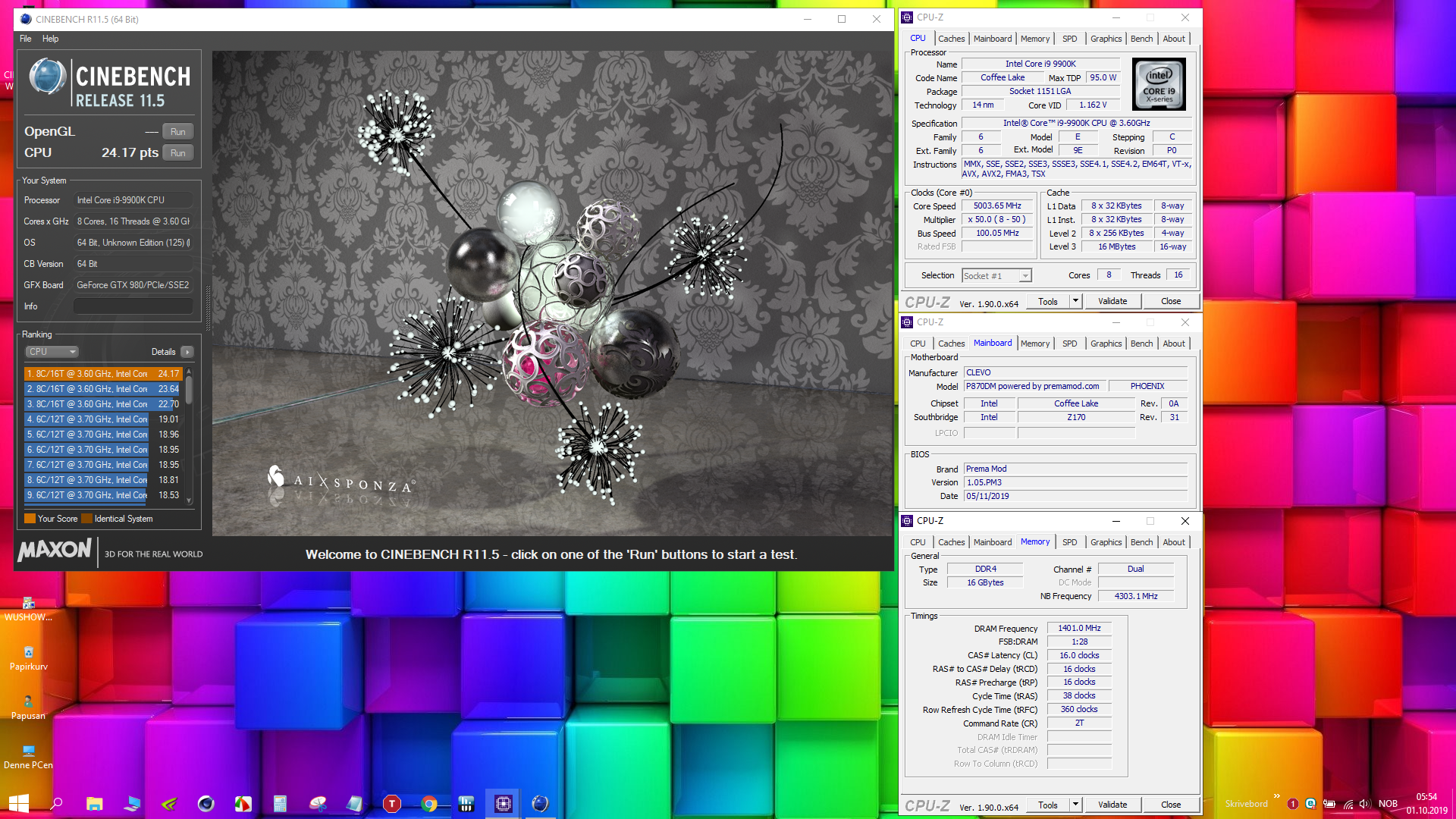This screenshot has height=819, width=1456.
Task: Open the WUSHOW desktop icon
Action: click(x=28, y=609)
